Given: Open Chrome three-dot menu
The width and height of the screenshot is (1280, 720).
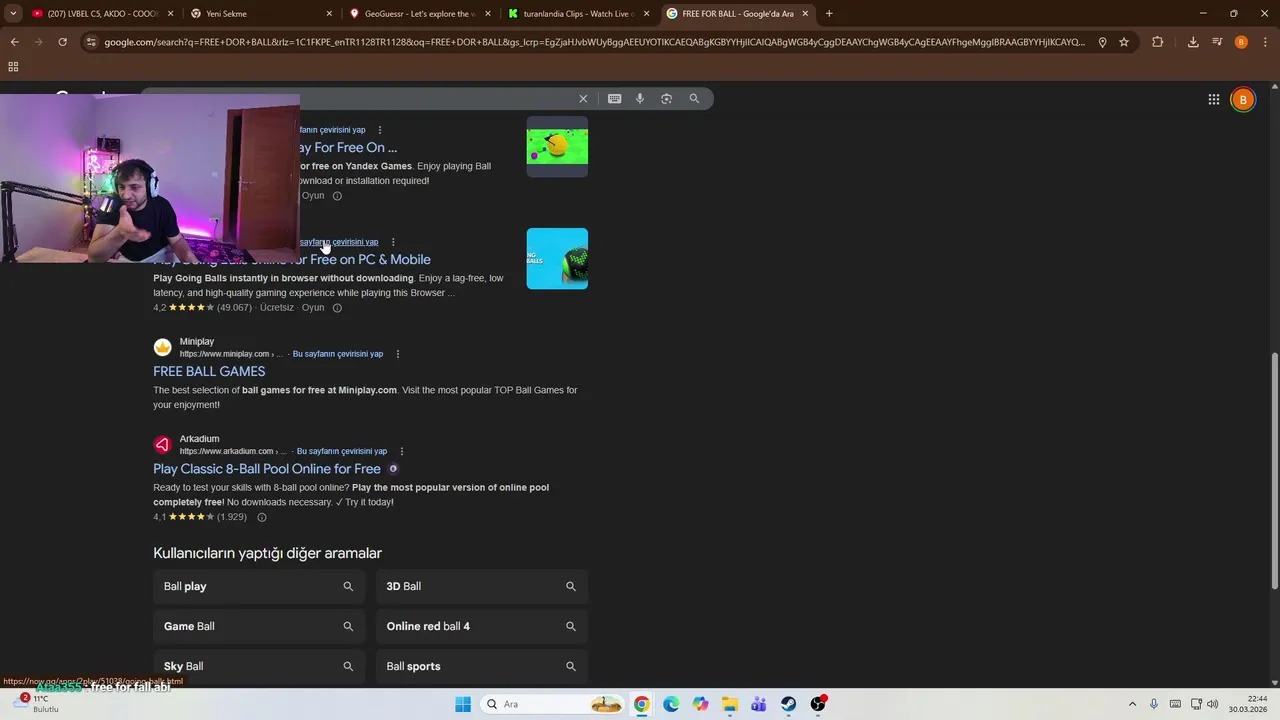Looking at the screenshot, I should pos(1265,42).
